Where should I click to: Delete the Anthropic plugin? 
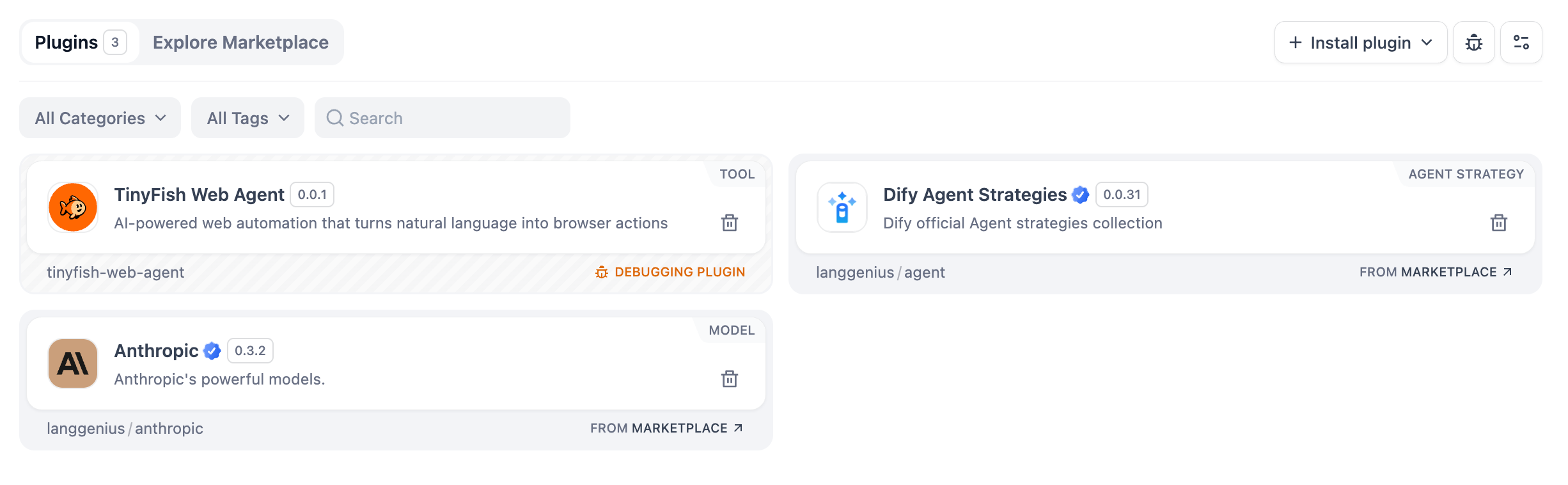tap(729, 379)
